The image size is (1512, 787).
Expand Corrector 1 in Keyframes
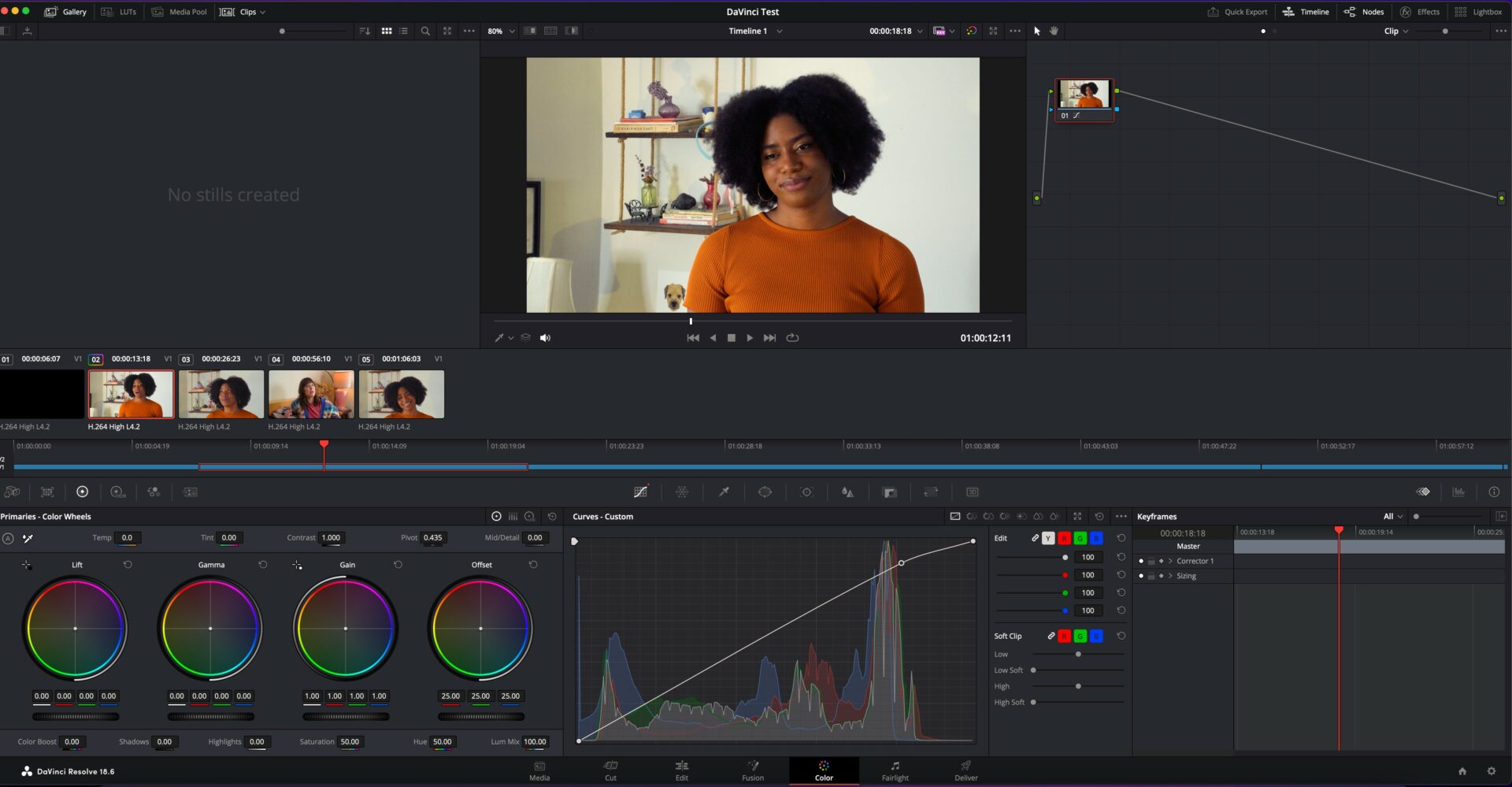[1170, 562]
